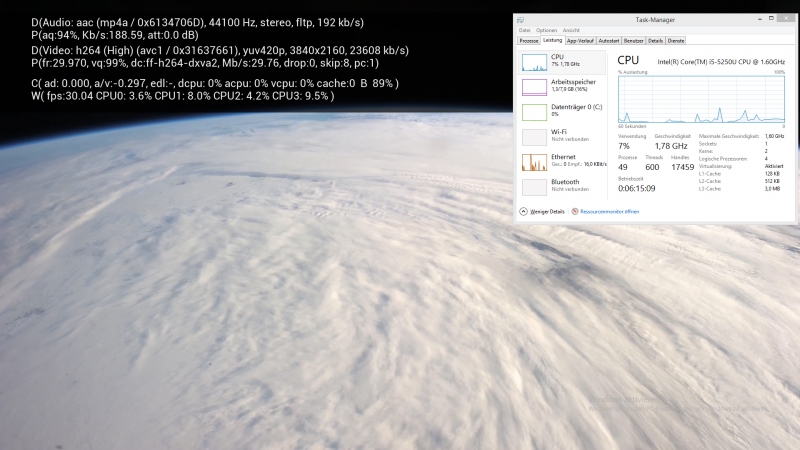The image size is (800, 450).
Task: Switch to the Dienste tab
Action: pos(676,41)
